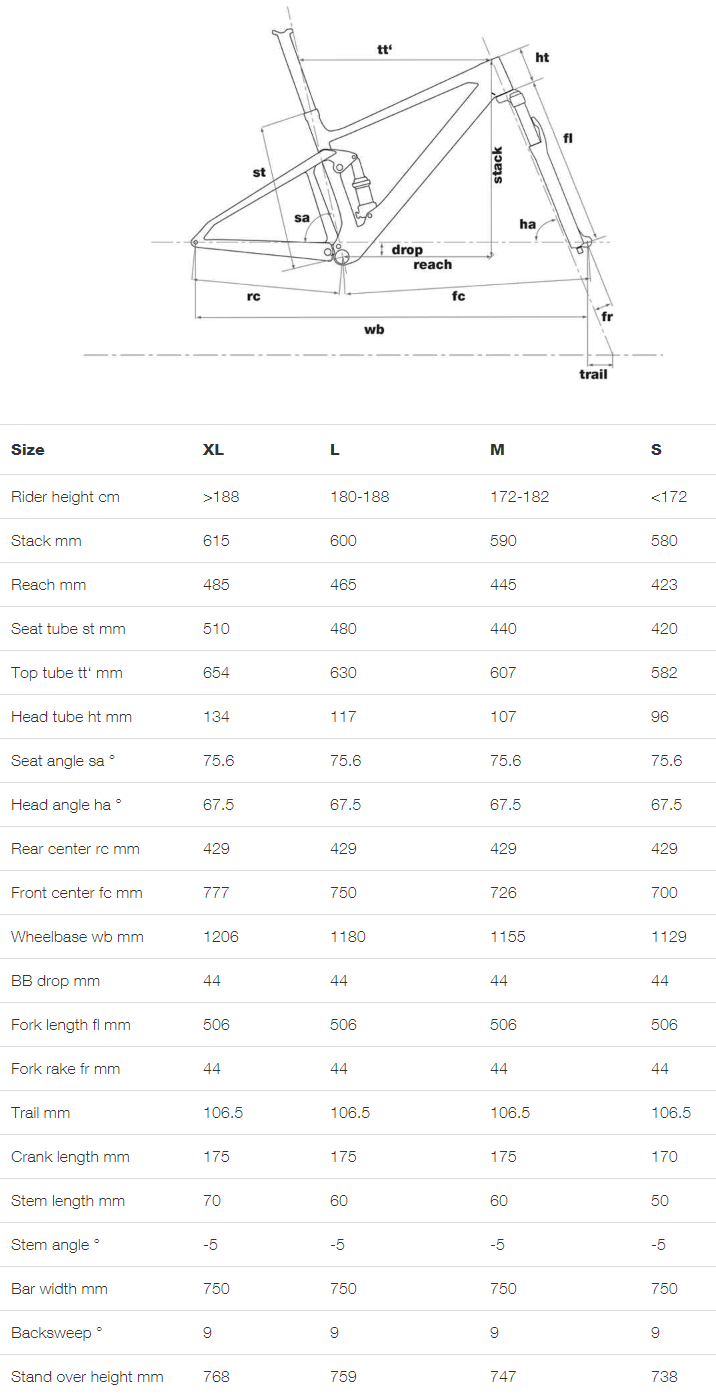Image resolution: width=716 pixels, height=1398 pixels.
Task: Click the 'wb' wheelbase label in diagram
Action: pos(374,329)
